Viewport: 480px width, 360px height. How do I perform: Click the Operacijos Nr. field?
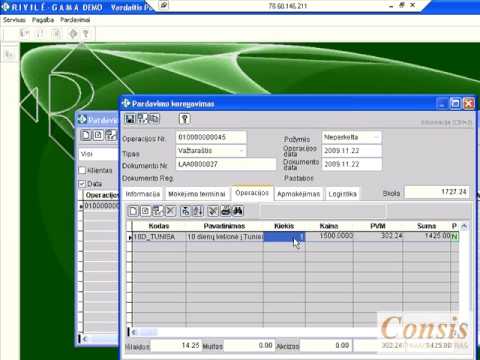click(x=211, y=137)
